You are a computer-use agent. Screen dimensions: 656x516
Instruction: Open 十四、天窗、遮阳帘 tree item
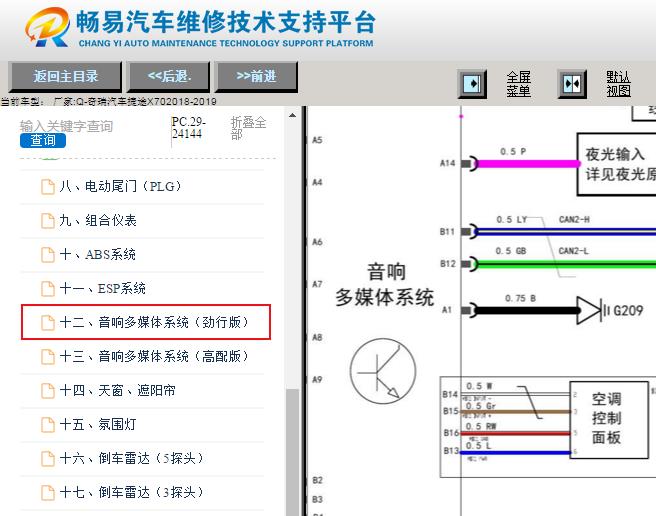142,390
